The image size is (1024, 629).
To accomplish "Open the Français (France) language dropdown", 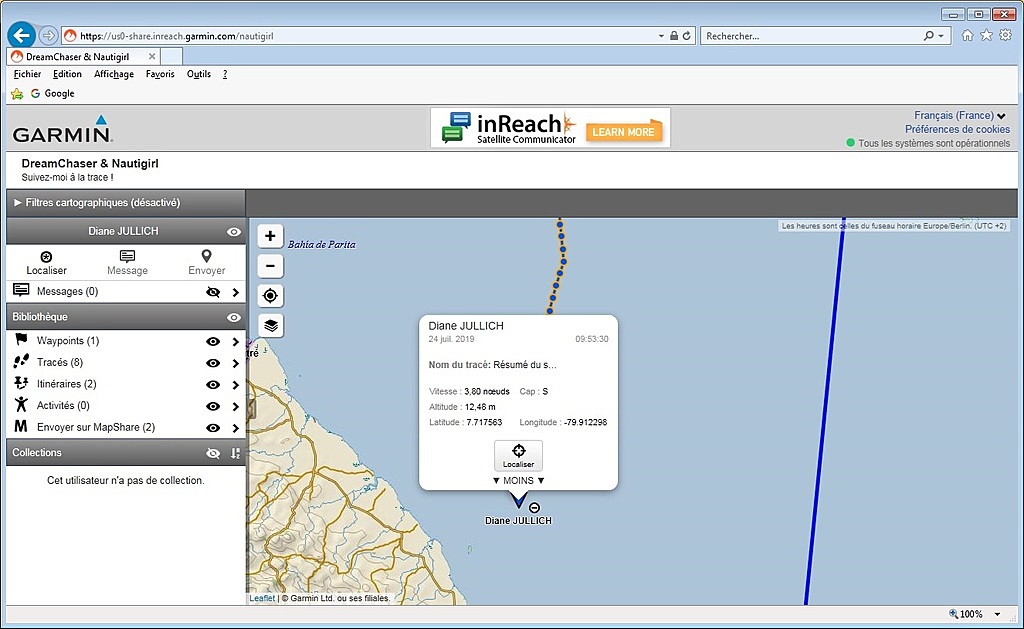I will point(960,116).
